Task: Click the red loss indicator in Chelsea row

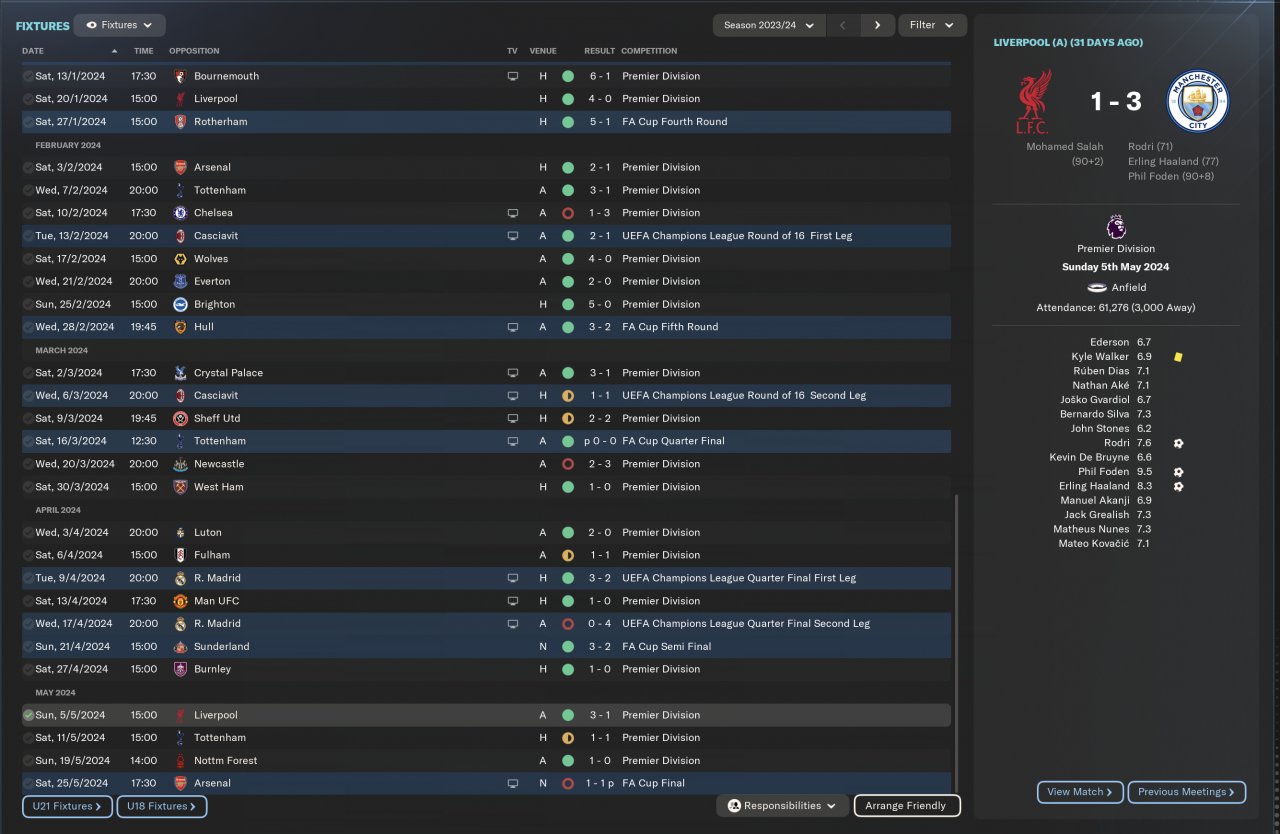Action: point(568,213)
